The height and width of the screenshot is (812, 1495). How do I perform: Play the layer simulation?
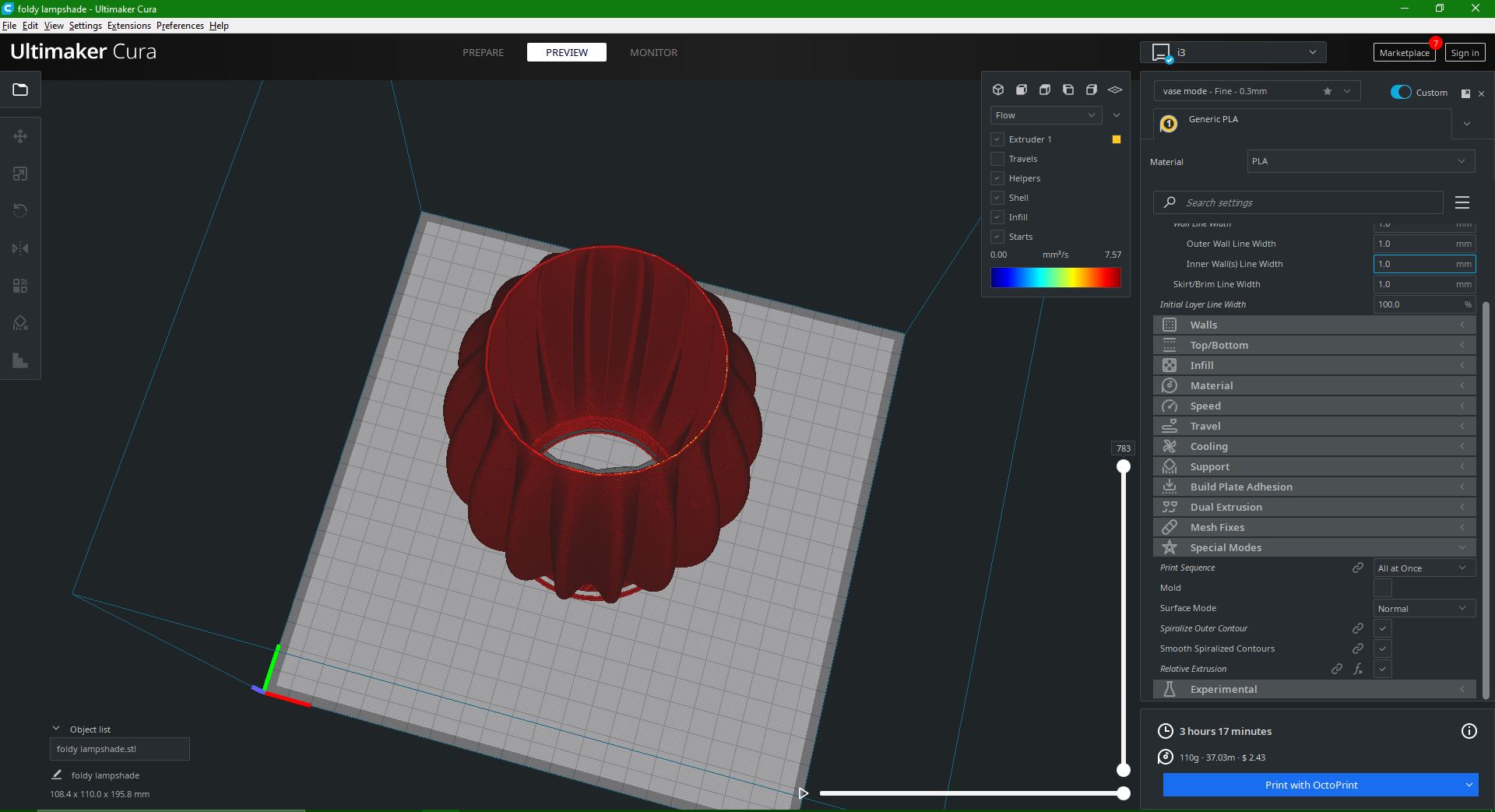click(x=803, y=793)
